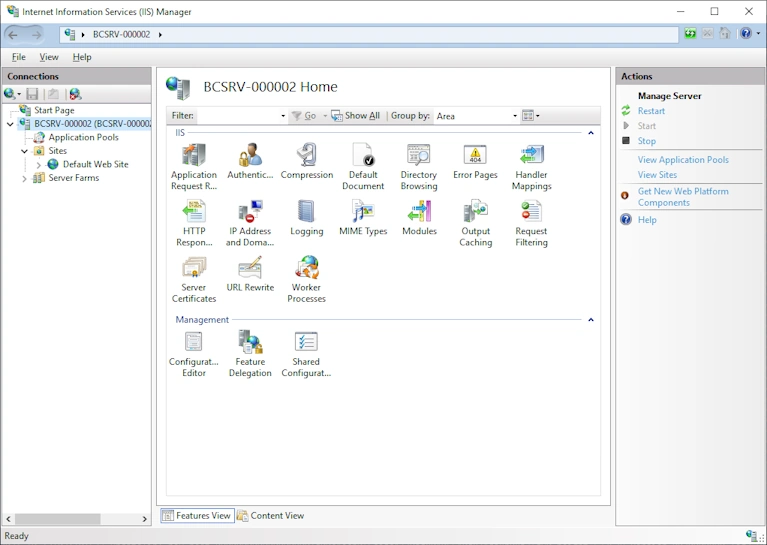Open Output Caching feature
767x545 pixels.
pos(475,223)
